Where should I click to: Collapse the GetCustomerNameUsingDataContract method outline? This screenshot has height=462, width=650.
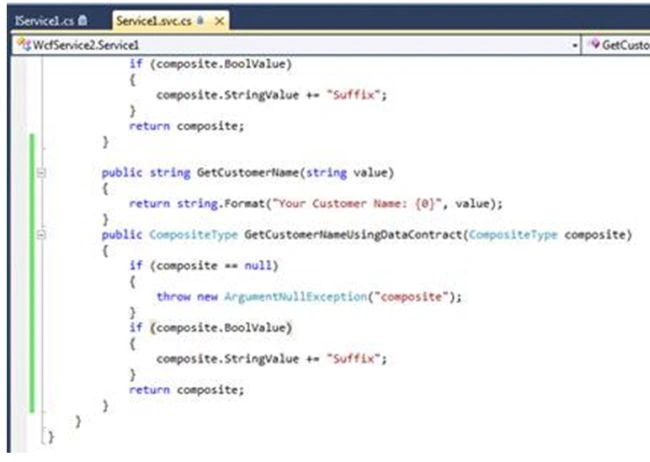click(41, 235)
